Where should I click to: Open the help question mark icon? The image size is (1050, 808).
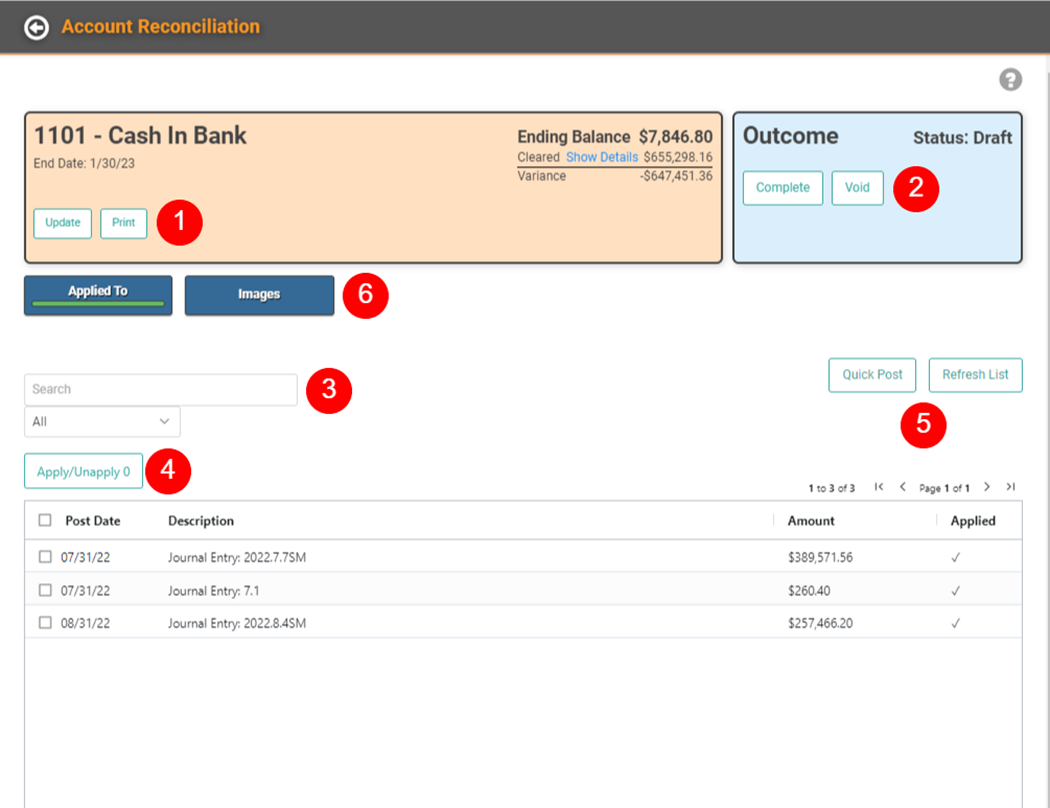pyautogui.click(x=1010, y=80)
